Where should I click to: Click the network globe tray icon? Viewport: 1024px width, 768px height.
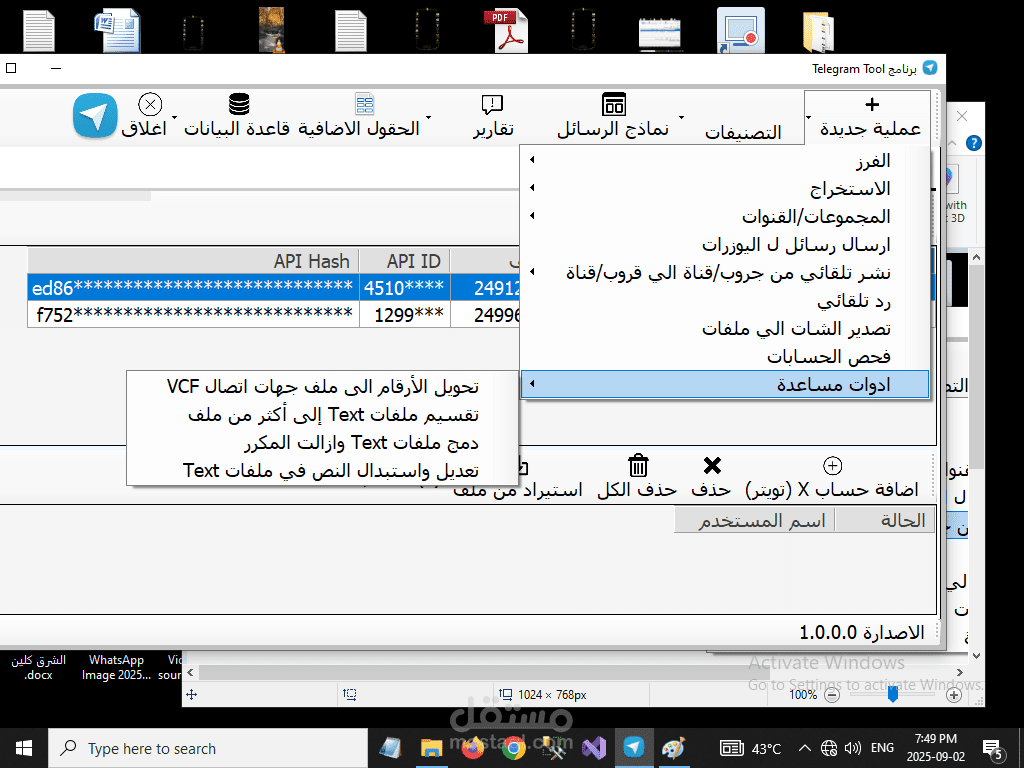point(829,748)
